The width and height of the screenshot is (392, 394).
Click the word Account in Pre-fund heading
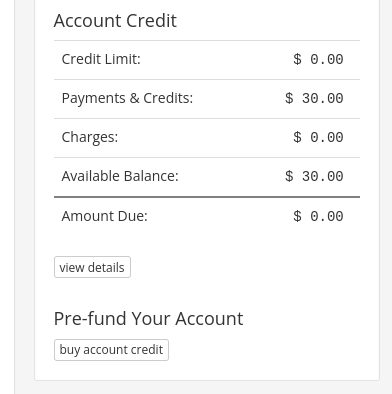209,319
